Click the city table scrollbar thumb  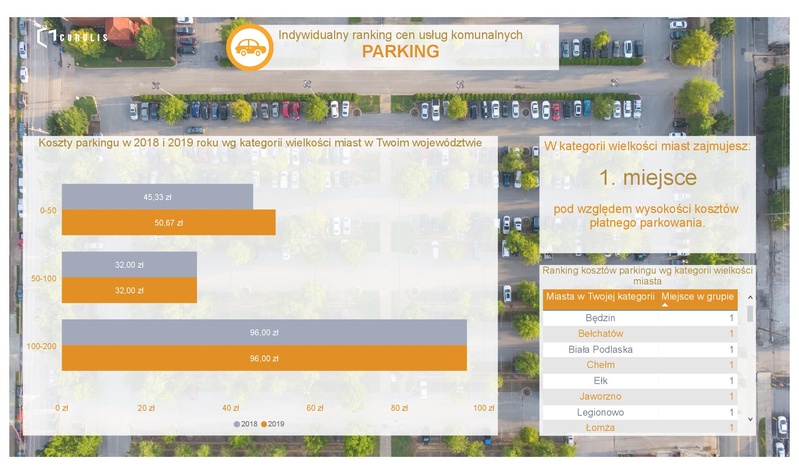pyautogui.click(x=750, y=314)
